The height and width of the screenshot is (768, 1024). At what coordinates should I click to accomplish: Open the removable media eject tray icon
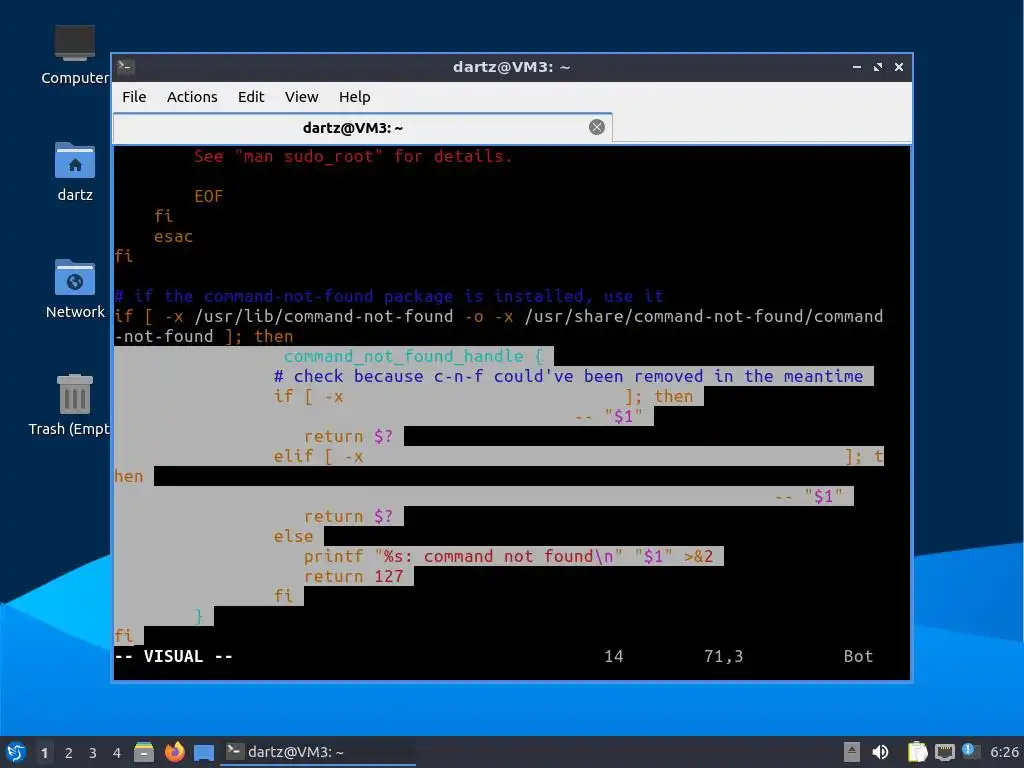tap(852, 752)
